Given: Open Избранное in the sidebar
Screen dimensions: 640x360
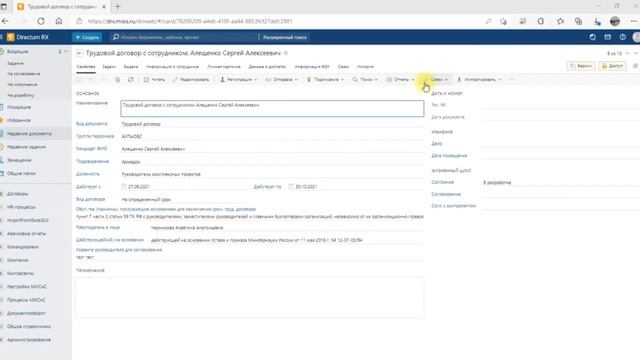Looking at the screenshot, I should pyautogui.click(x=19, y=120).
